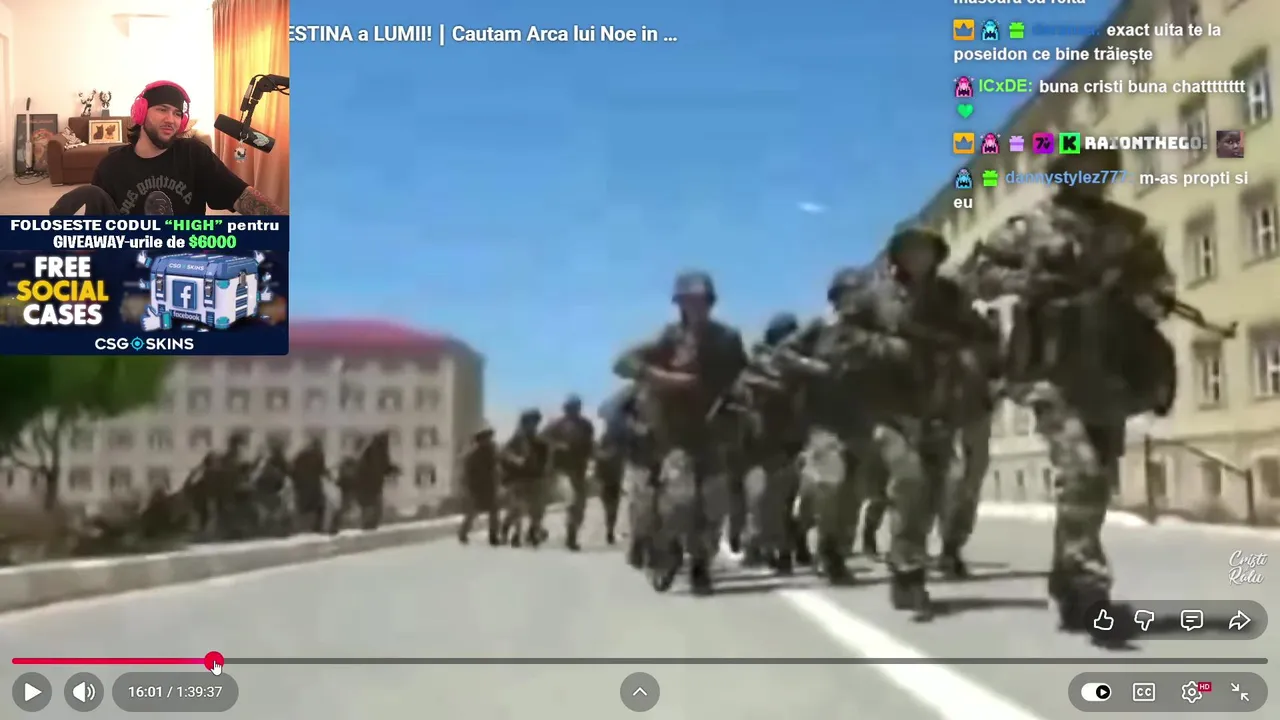1280x720 pixels.
Task: Open the comments panel icon
Action: 1192,621
